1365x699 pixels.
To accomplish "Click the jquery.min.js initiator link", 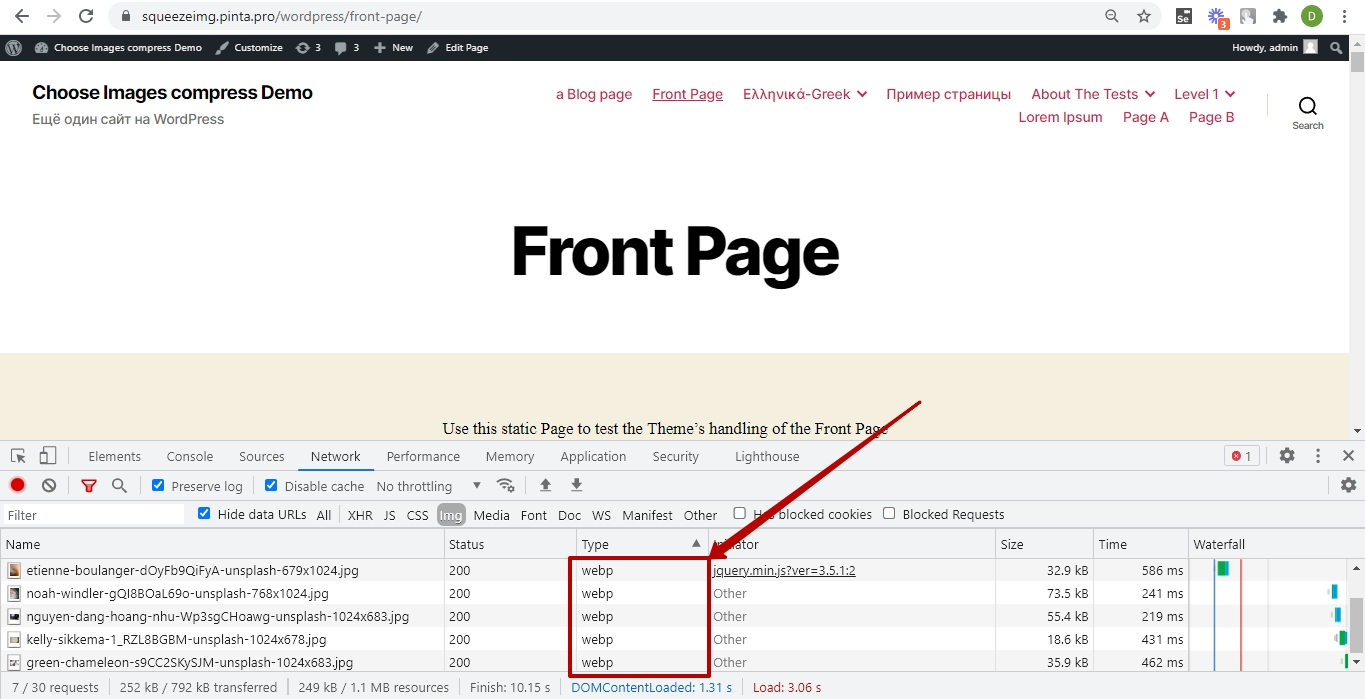I will [784, 570].
